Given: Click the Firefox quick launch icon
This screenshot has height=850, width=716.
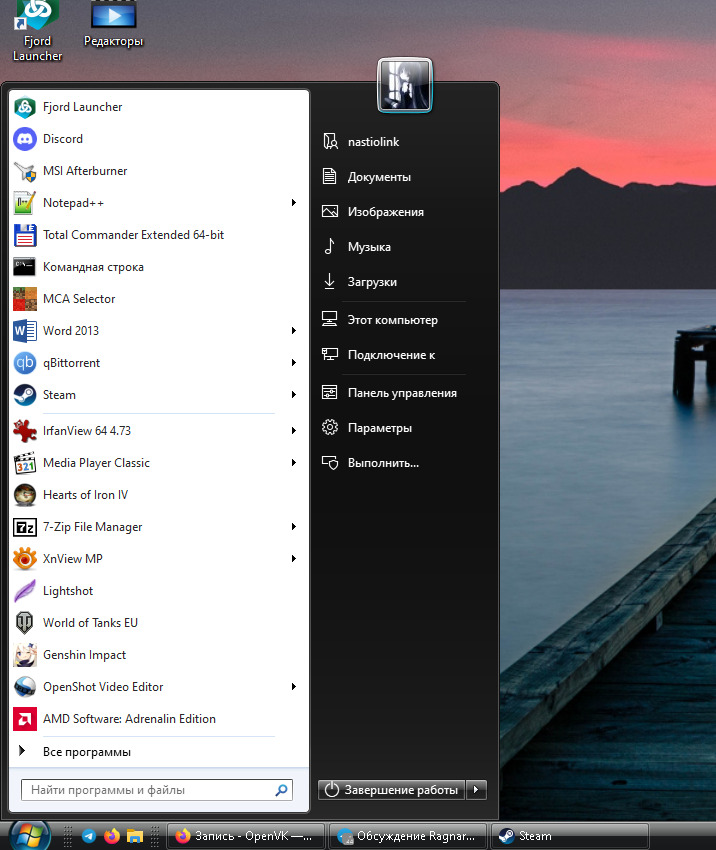Looking at the screenshot, I should (x=112, y=836).
